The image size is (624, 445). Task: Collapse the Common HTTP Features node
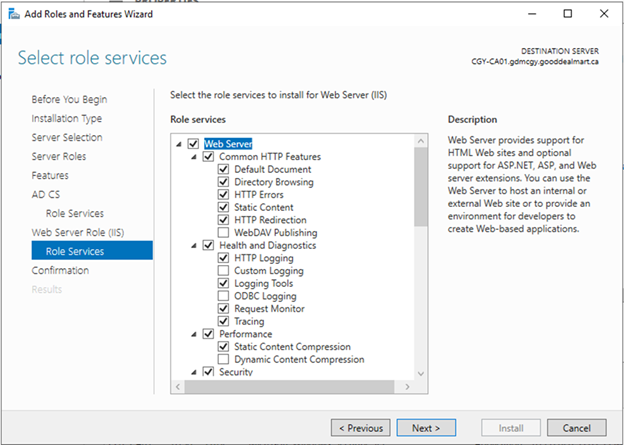[x=194, y=157]
